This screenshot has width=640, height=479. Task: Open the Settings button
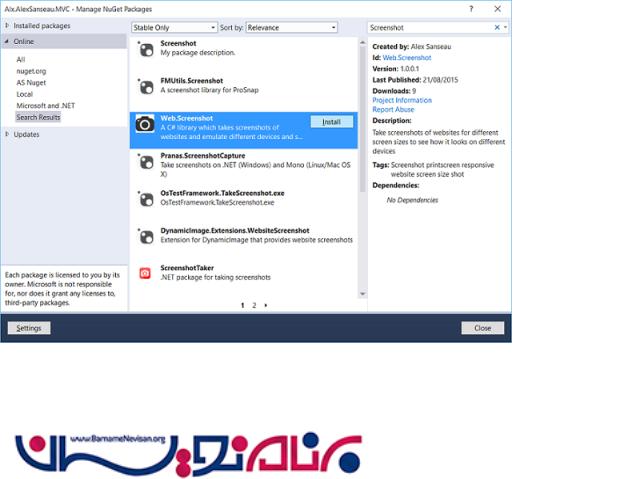[29, 328]
